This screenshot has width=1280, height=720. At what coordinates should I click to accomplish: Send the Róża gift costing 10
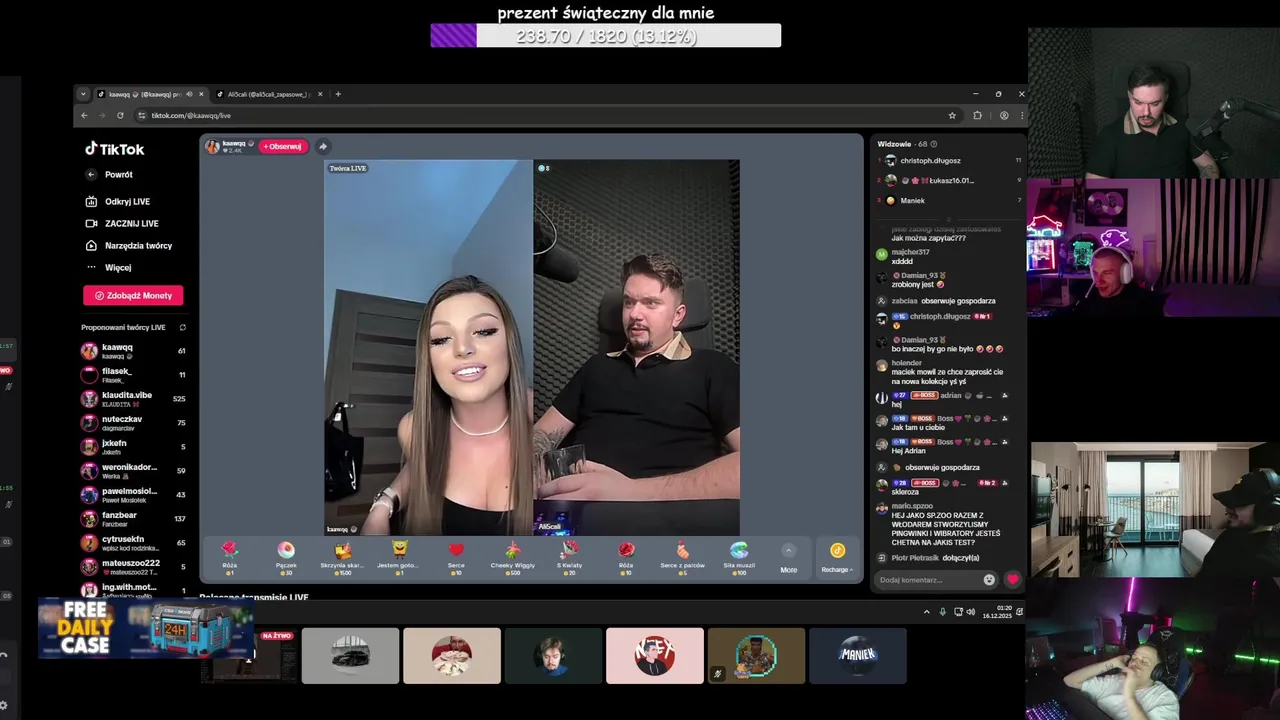pyautogui.click(x=626, y=557)
